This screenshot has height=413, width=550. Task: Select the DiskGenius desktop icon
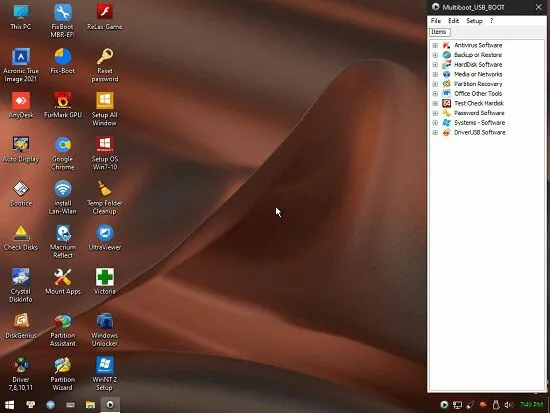[x=21, y=326]
